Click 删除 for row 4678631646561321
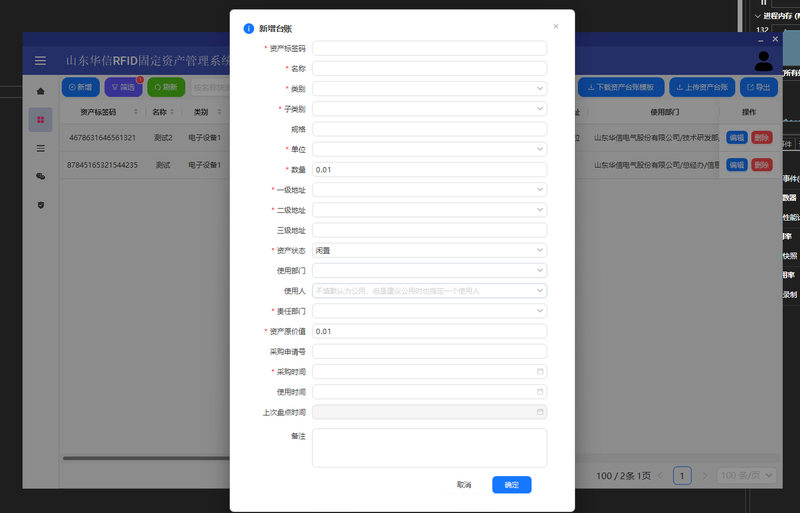 [x=762, y=137]
